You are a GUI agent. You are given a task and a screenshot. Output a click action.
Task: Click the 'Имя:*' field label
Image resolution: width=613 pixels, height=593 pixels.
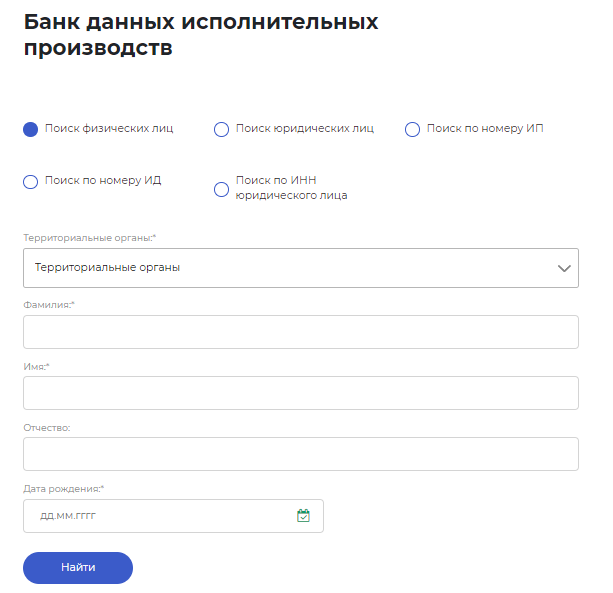pos(36,366)
